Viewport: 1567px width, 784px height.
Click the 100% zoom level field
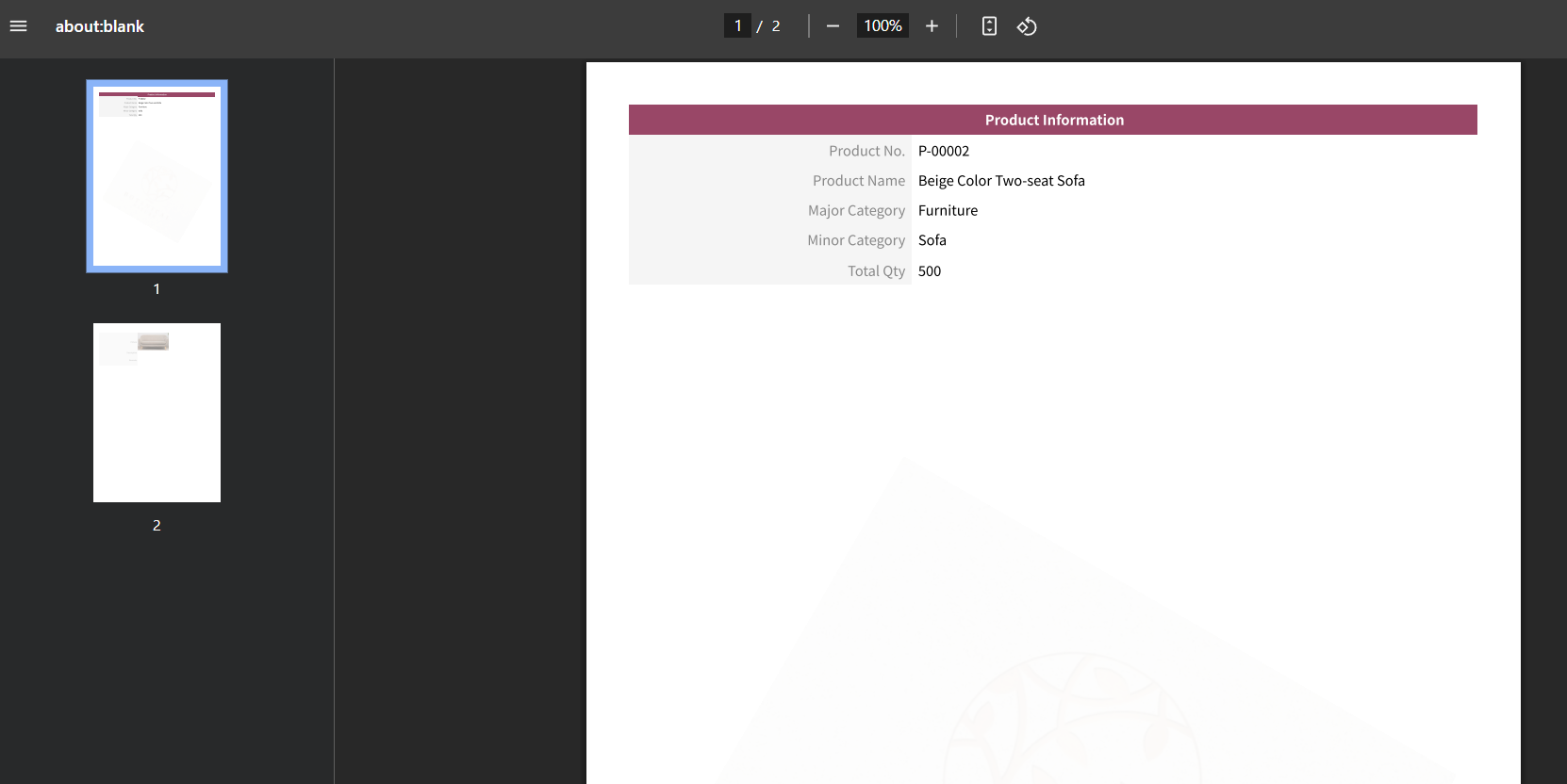pyautogui.click(x=882, y=26)
